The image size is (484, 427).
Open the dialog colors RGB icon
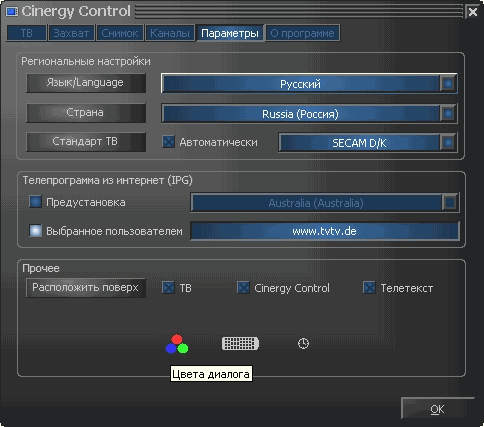point(177,344)
